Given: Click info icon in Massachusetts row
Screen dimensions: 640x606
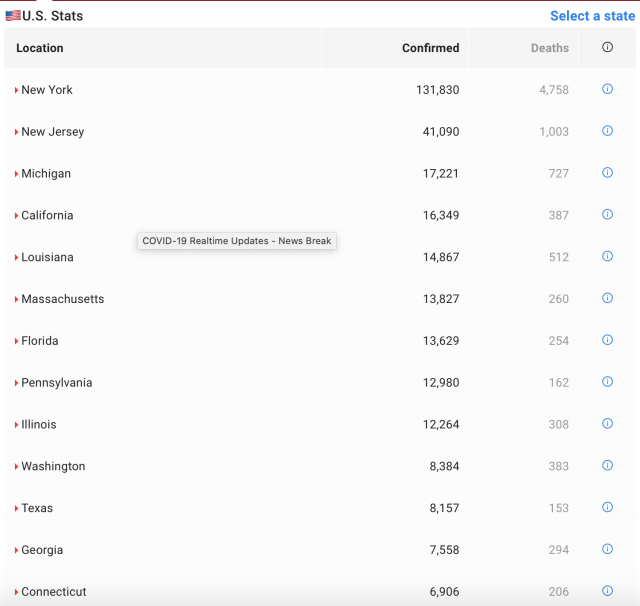Looking at the screenshot, I should click(x=607, y=298).
